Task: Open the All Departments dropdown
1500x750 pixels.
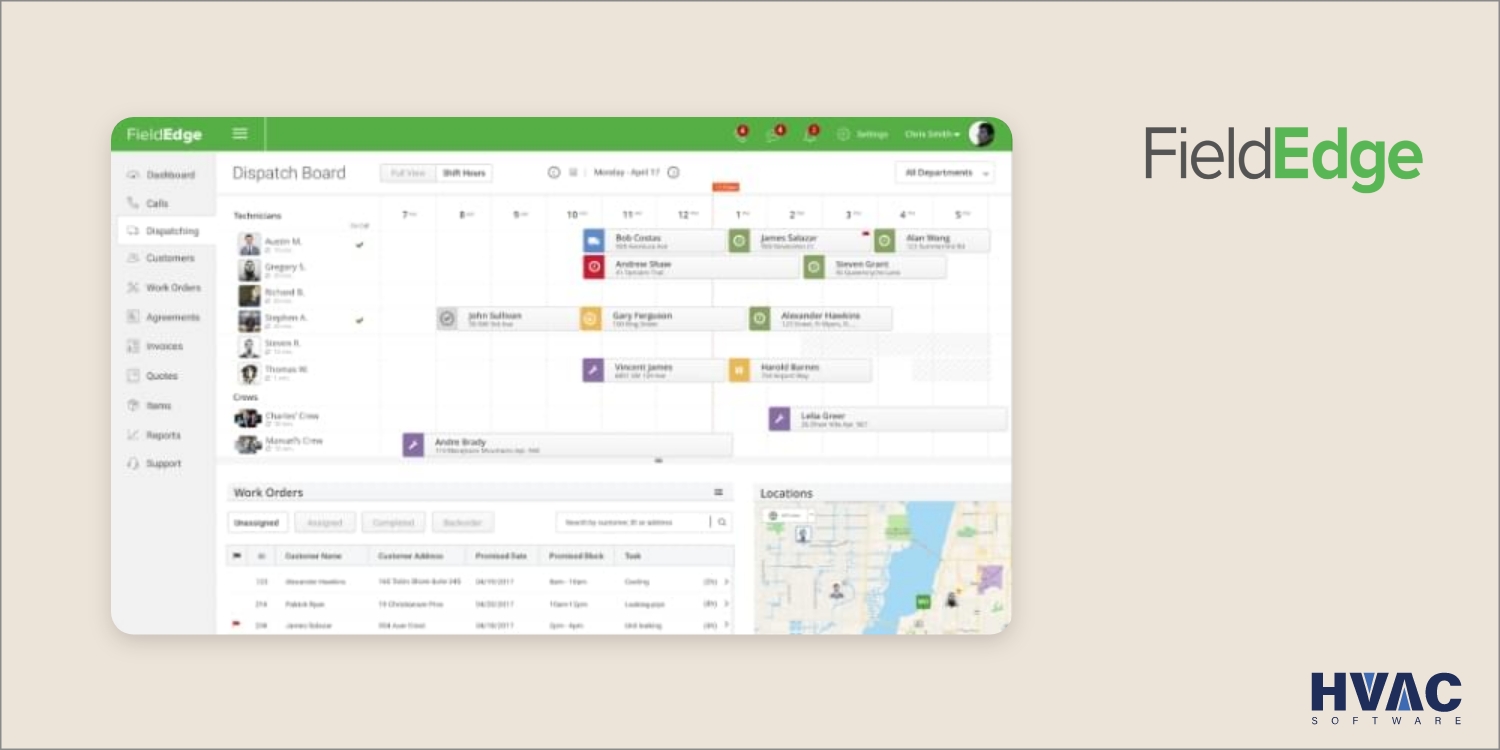Action: (x=945, y=173)
